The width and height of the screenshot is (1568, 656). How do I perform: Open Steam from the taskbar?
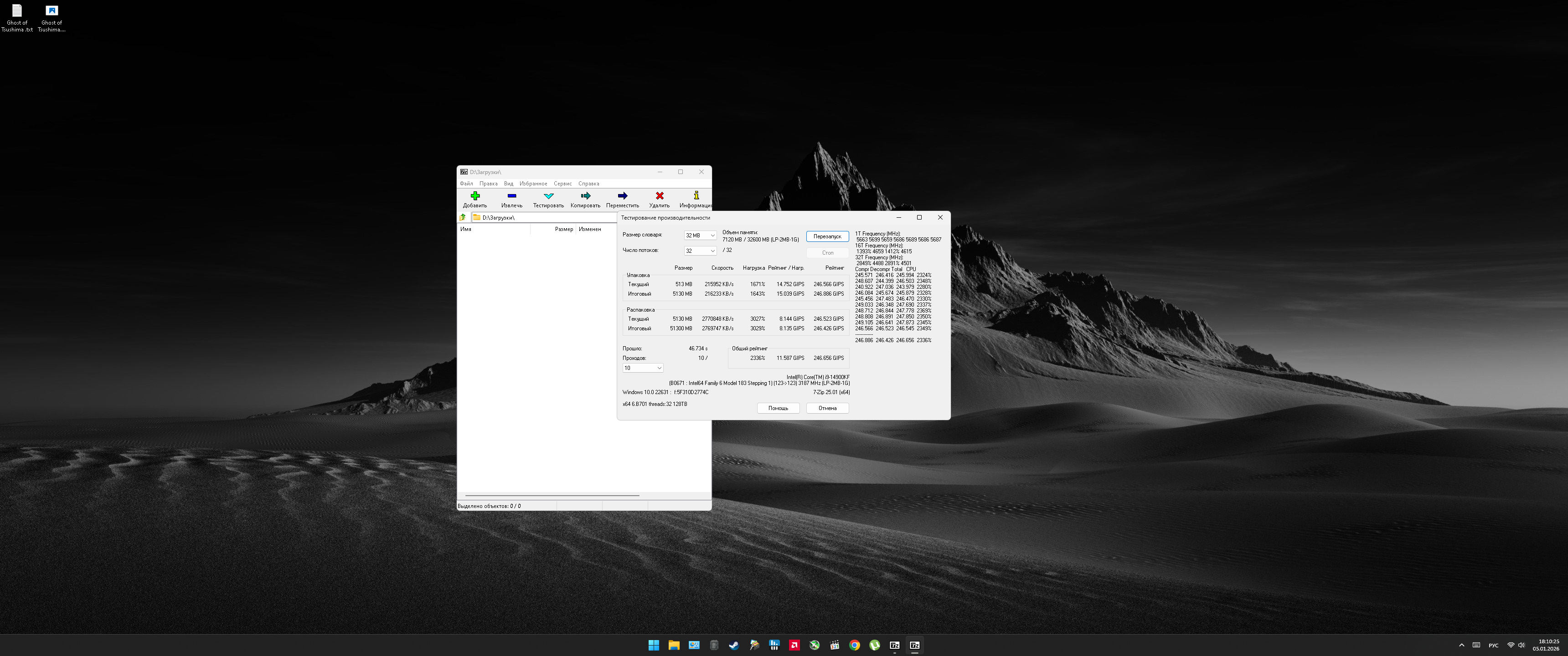pos(734,645)
